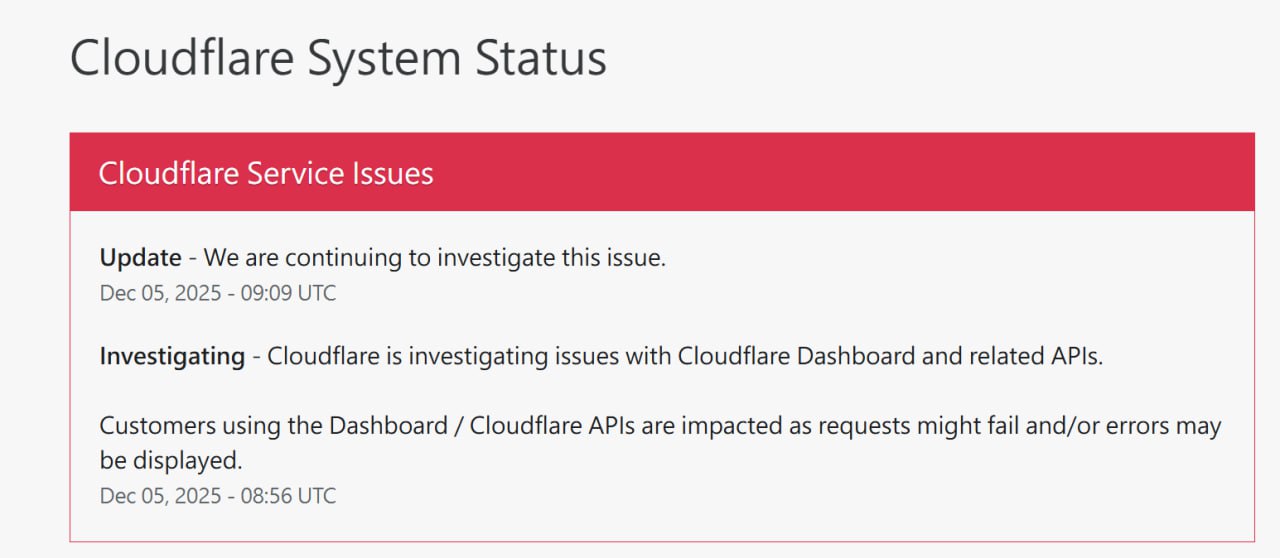This screenshot has width=1280, height=558.
Task: Click the phrase "Cloudflare Dashboard" in investigating message
Action: [x=795, y=356]
